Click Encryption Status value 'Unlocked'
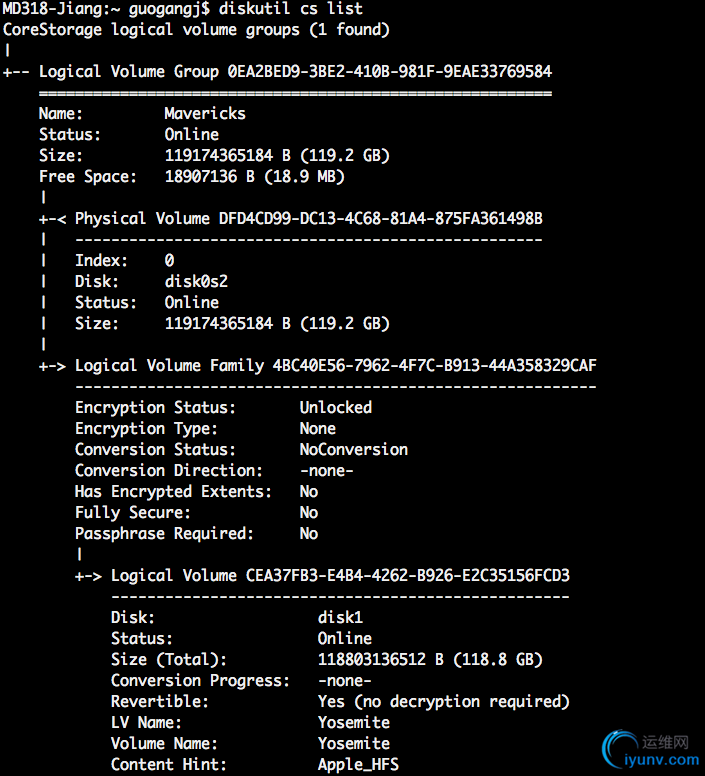The height and width of the screenshot is (776, 705). point(336,408)
